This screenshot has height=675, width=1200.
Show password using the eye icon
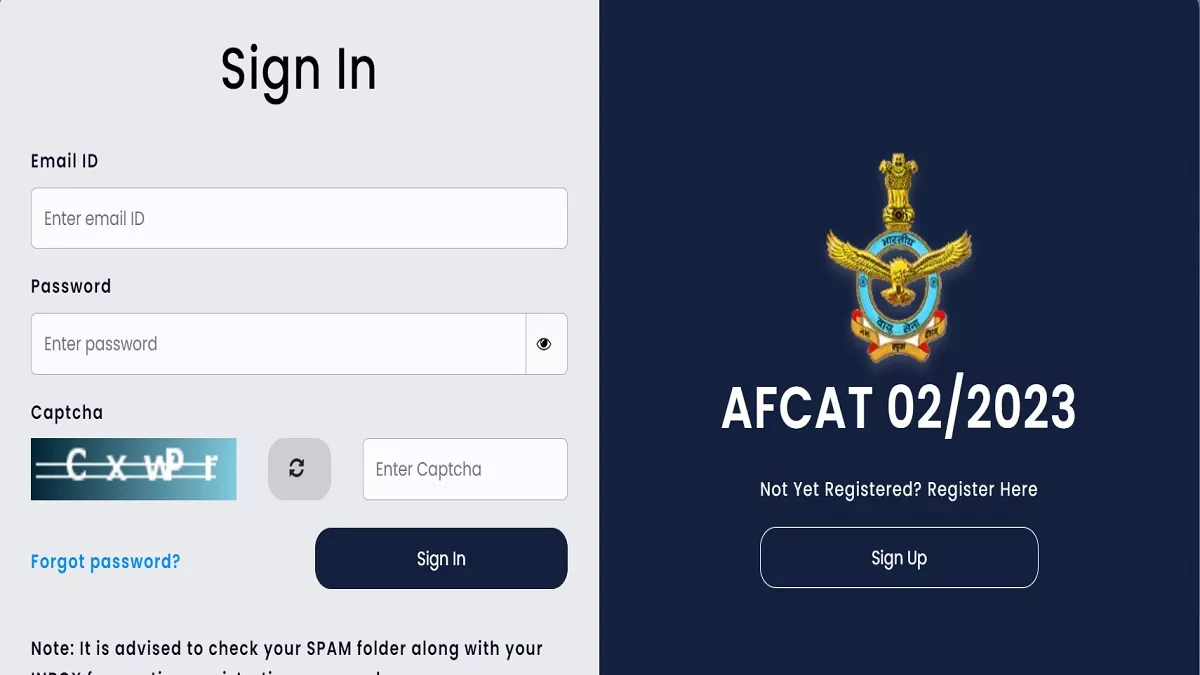coord(544,344)
